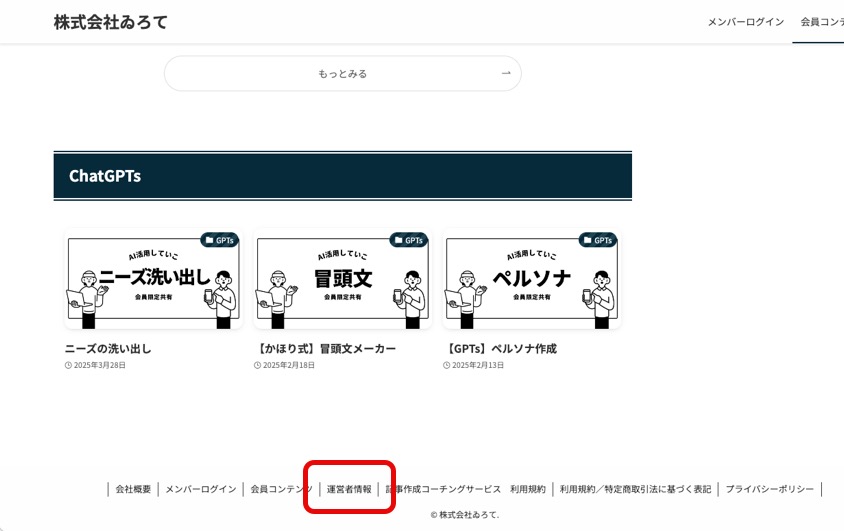Click the GPTs badge on 冒頭文 card
The height and width of the screenshot is (531, 844).
(408, 240)
